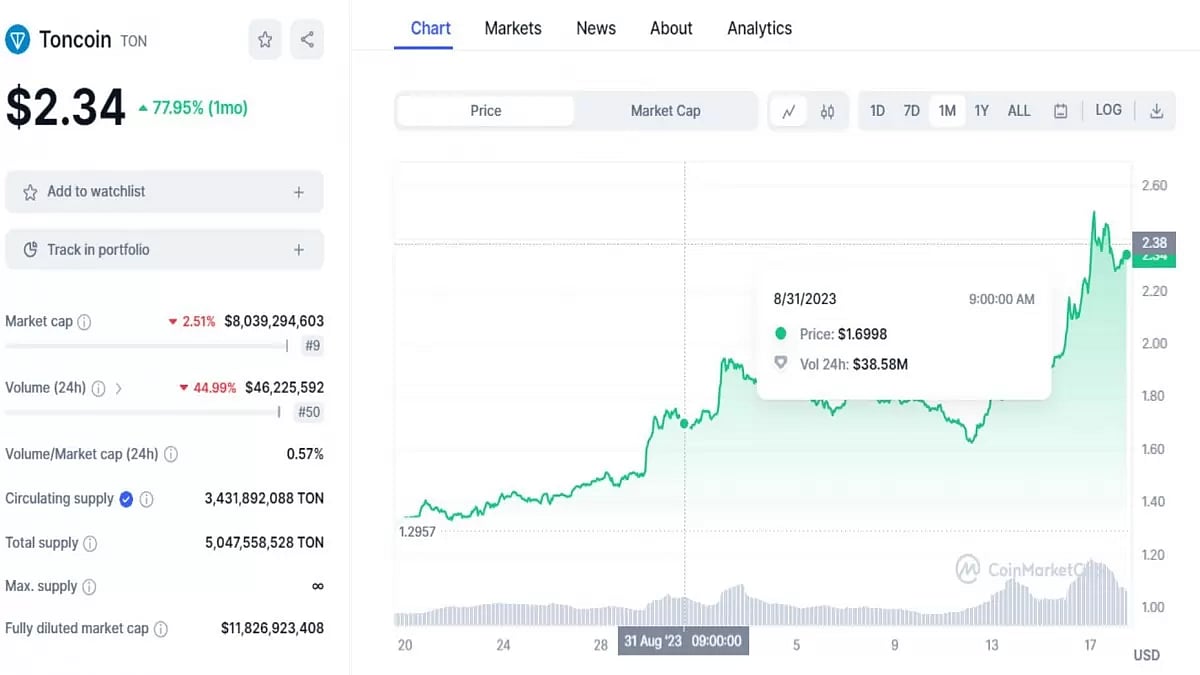Click the Market cap rank progress bar
Image resolution: width=1200 pixels, height=675 pixels.
pos(146,346)
